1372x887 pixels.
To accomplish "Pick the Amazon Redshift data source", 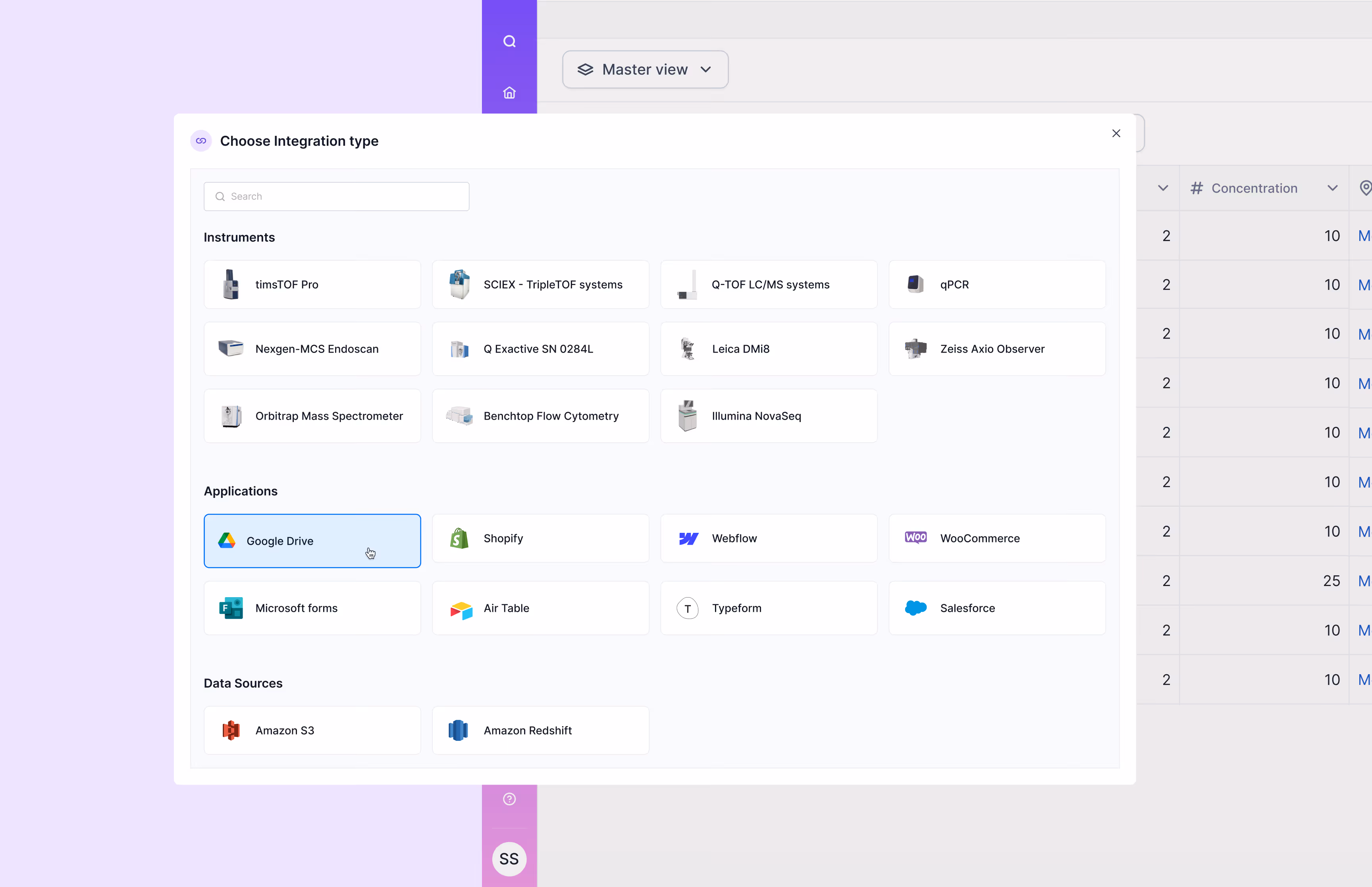I will [540, 730].
